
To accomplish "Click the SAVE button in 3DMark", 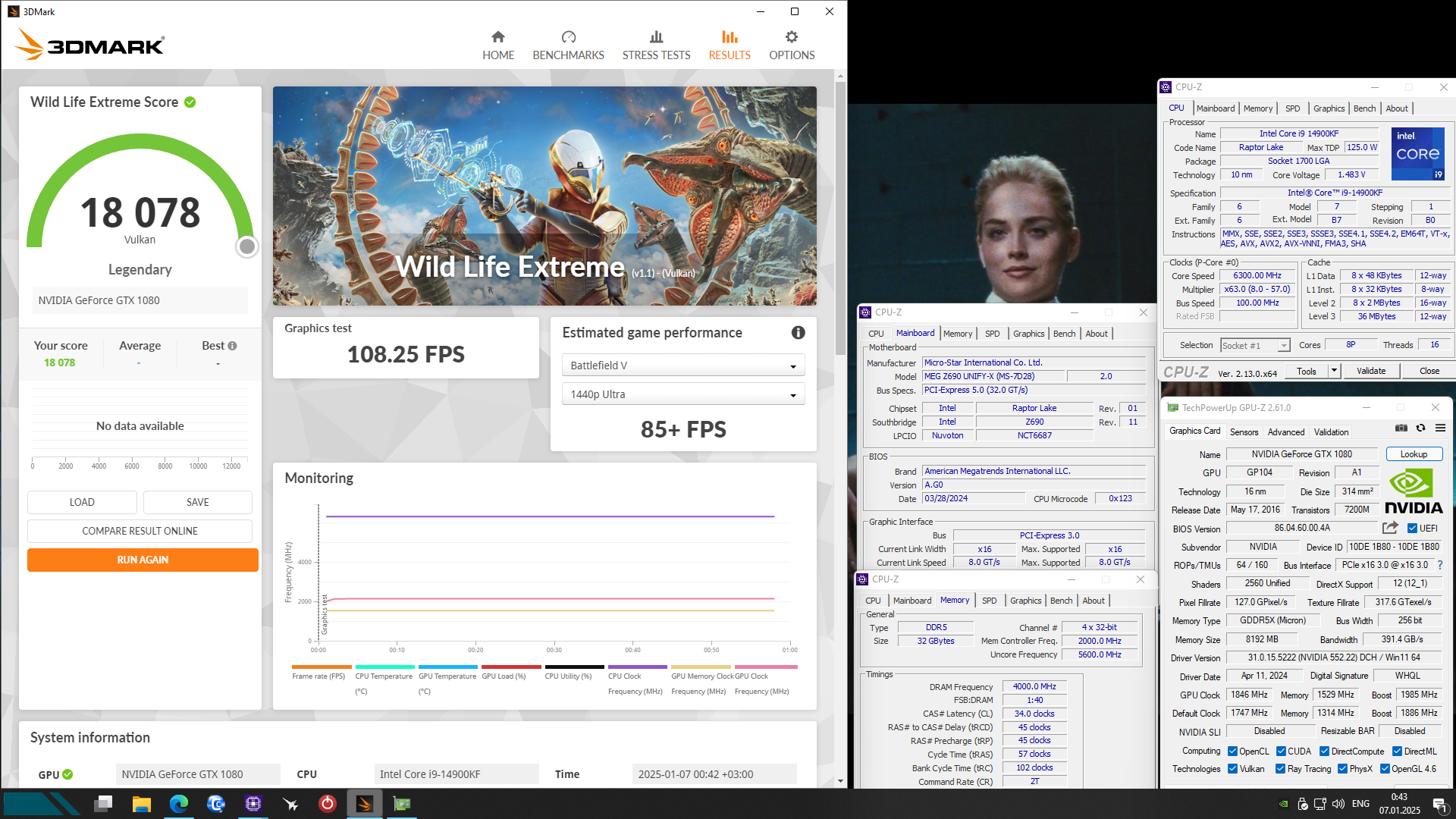I will pyautogui.click(x=197, y=502).
